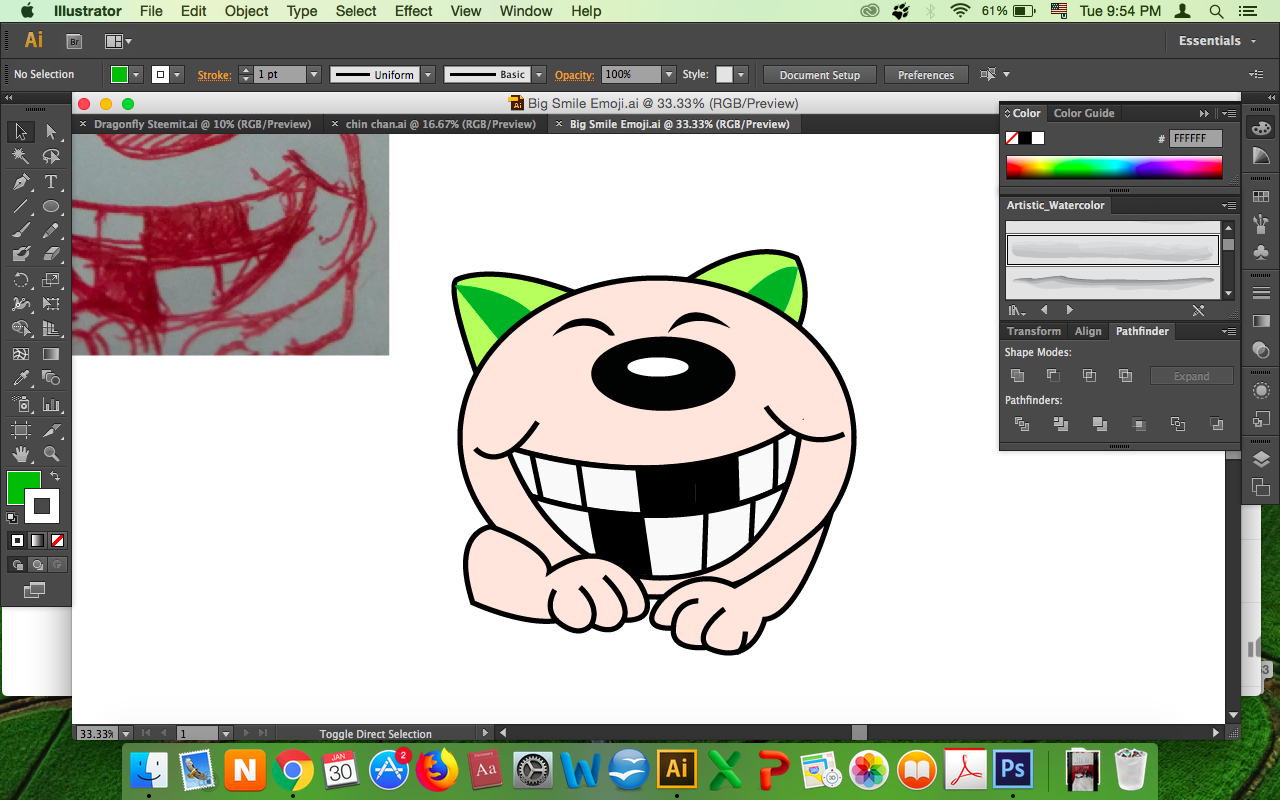Image resolution: width=1280 pixels, height=800 pixels.
Task: Select the Pencil tool
Action: pyautogui.click(x=51, y=230)
